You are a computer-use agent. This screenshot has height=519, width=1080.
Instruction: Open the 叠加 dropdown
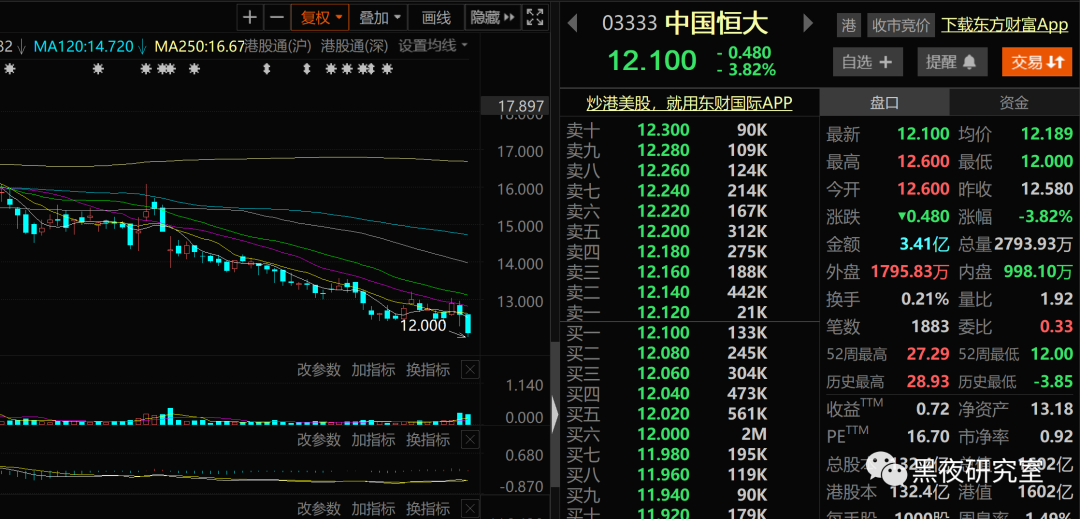pos(378,17)
